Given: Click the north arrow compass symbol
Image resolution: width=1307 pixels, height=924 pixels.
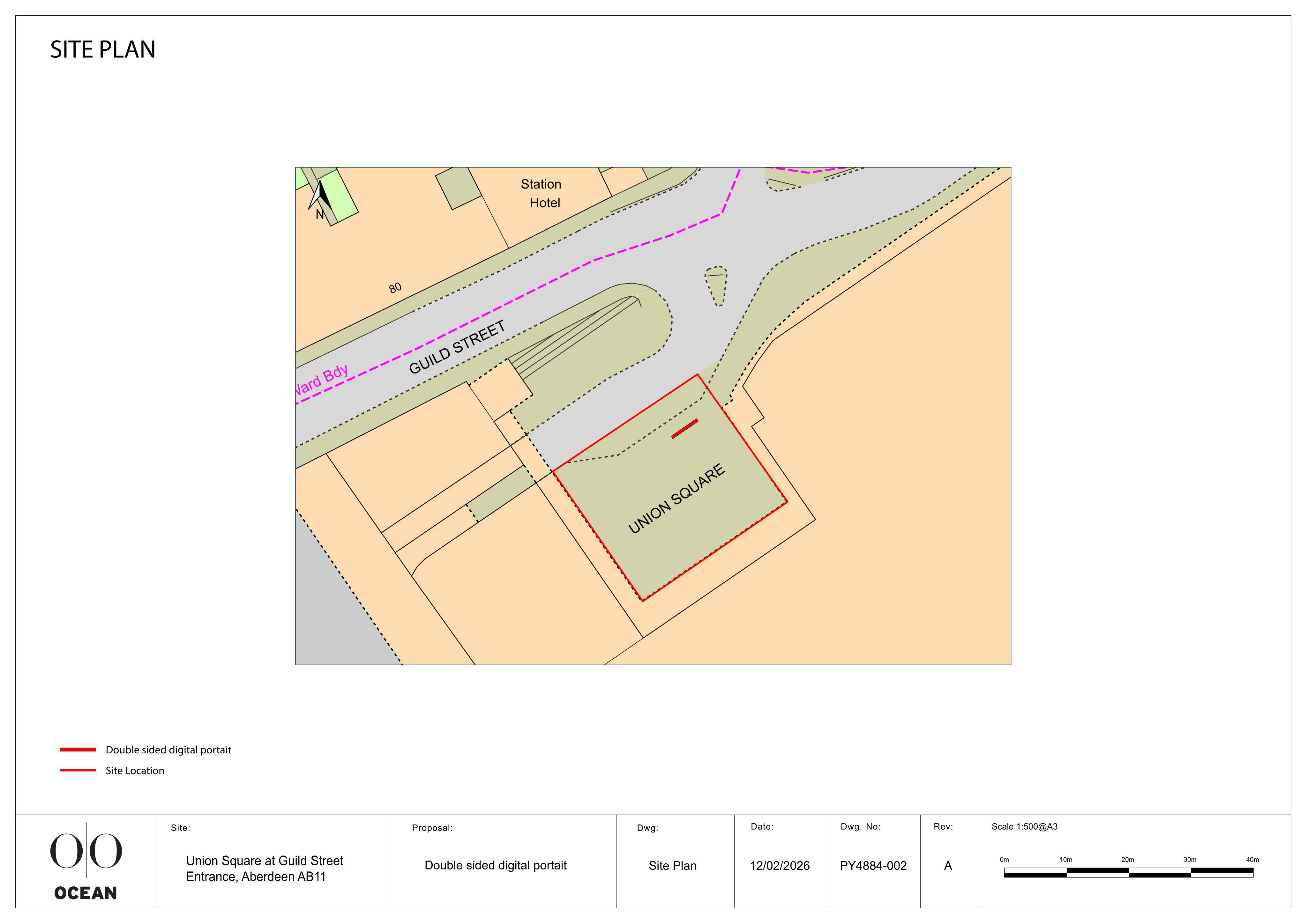Looking at the screenshot, I should click(320, 200).
